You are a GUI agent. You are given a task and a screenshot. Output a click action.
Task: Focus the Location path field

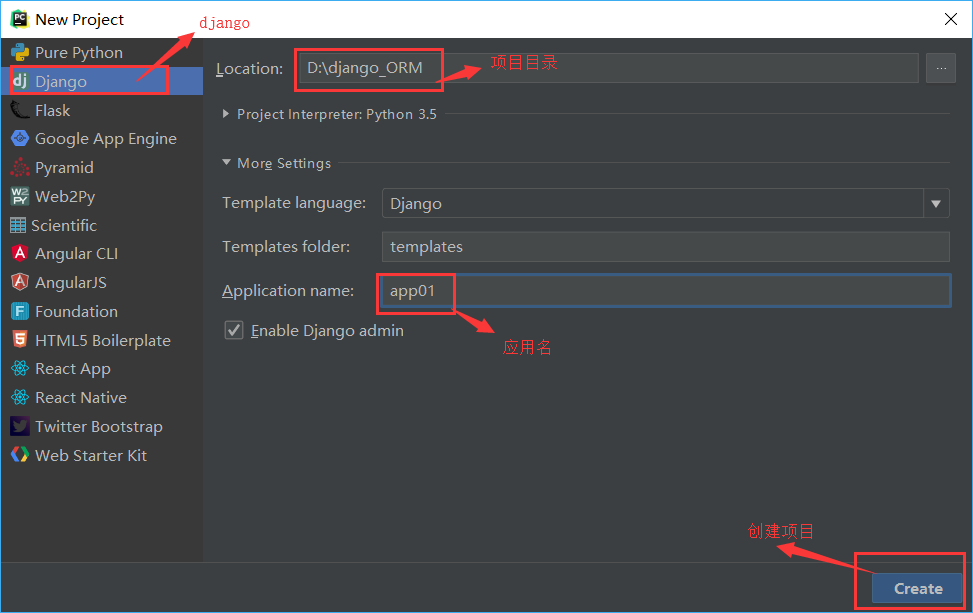(x=609, y=68)
